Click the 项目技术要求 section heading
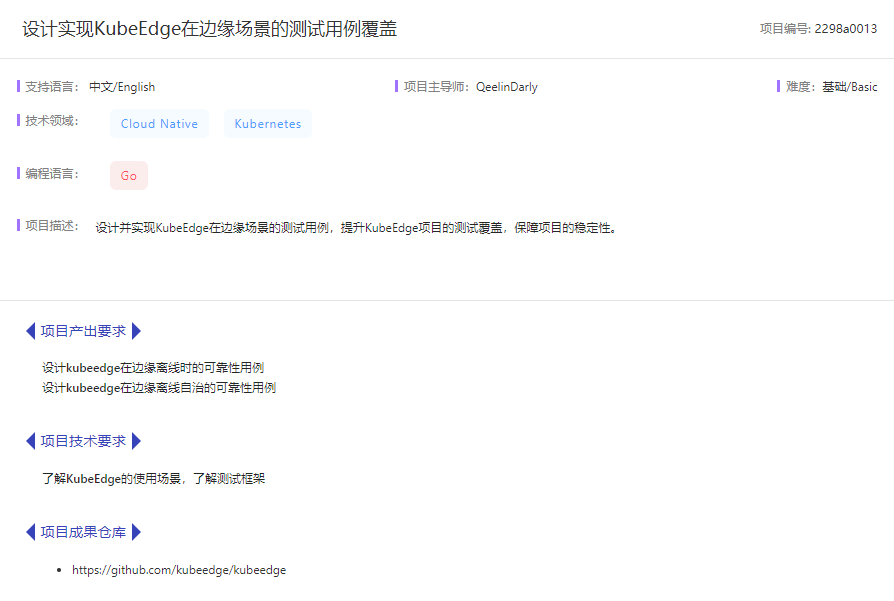Screen dimensions: 894x601 [x=83, y=441]
